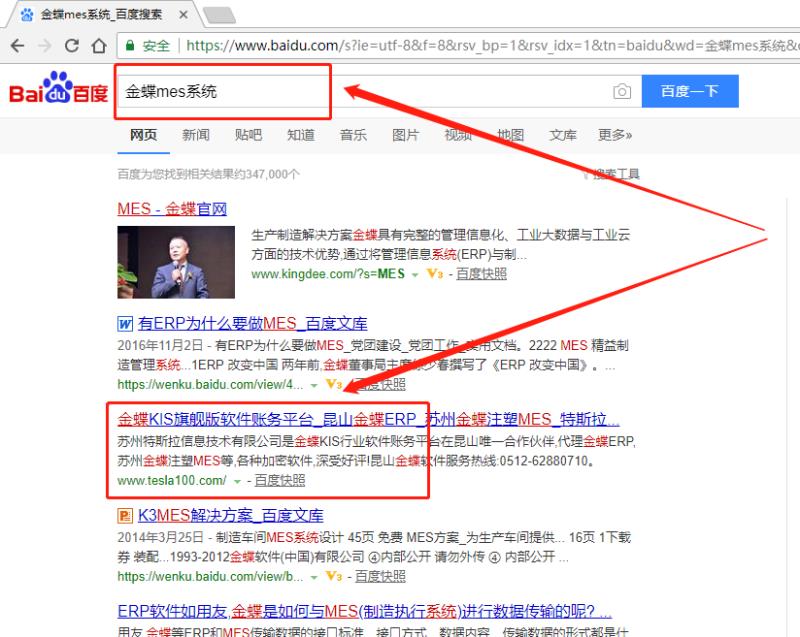Click the browser home icon
This screenshot has height=637, width=800.
tap(99, 46)
